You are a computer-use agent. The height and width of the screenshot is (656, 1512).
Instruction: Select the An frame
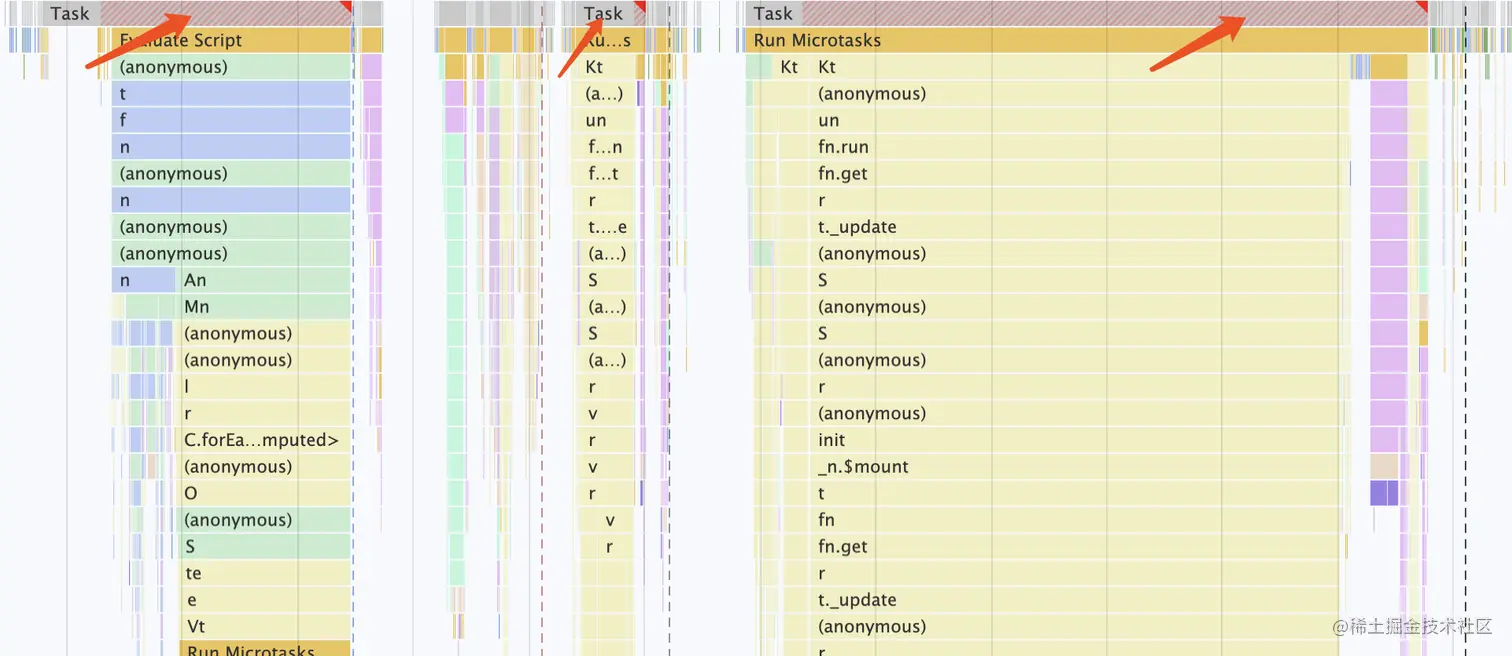click(x=265, y=280)
